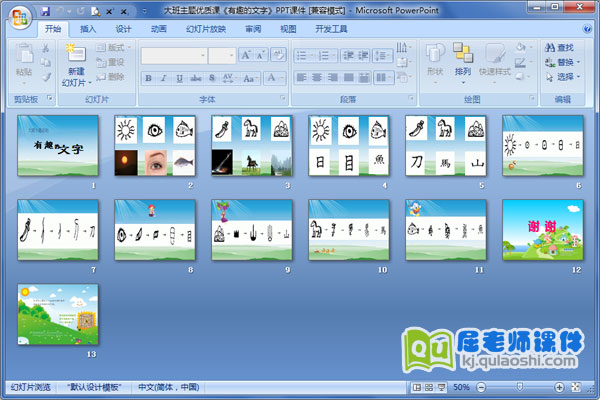Switch to the 幻灯片放映 tab
Image resolution: width=600 pixels, height=400 pixels.
[x=205, y=30]
